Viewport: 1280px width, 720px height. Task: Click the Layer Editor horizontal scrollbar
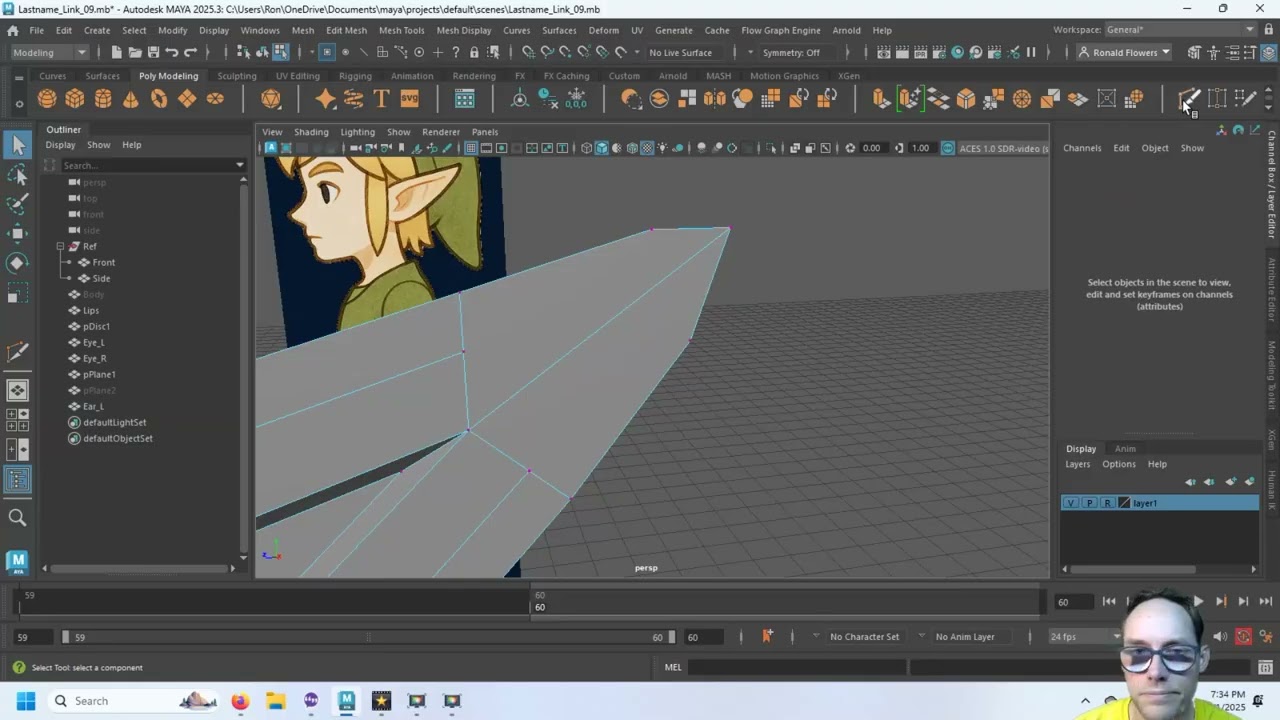(x=1135, y=569)
